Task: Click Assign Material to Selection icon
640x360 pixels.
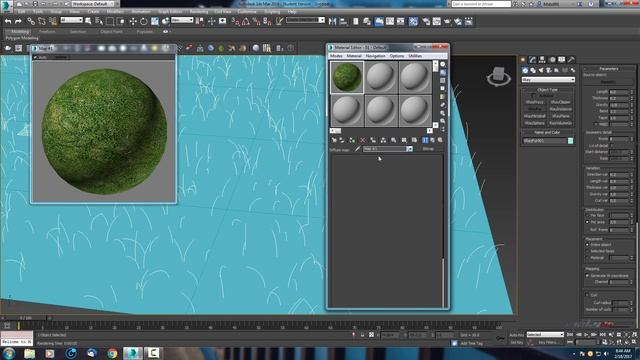Action: point(352,140)
